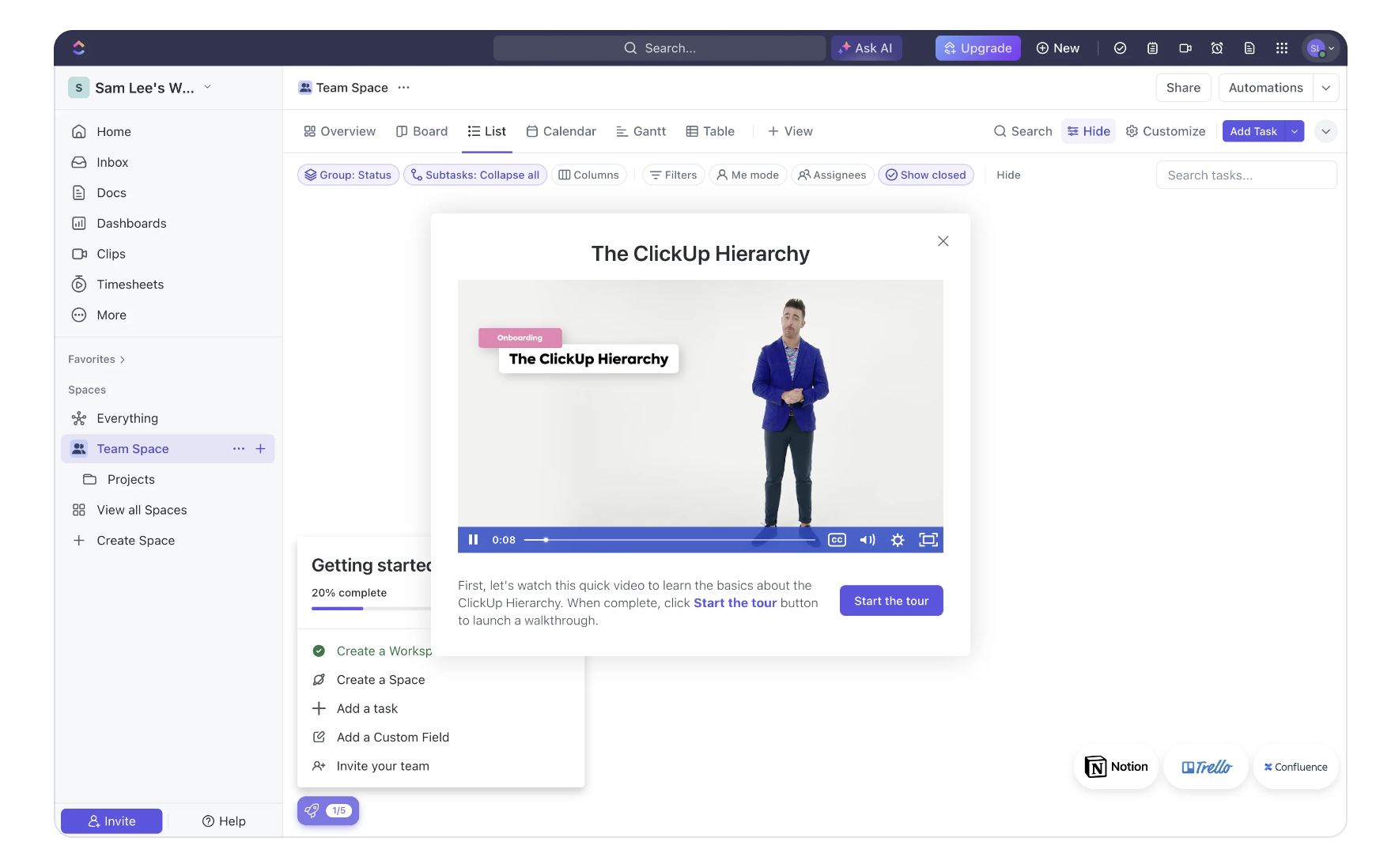
Task: Open the apps grid icon
Action: pos(1282,48)
